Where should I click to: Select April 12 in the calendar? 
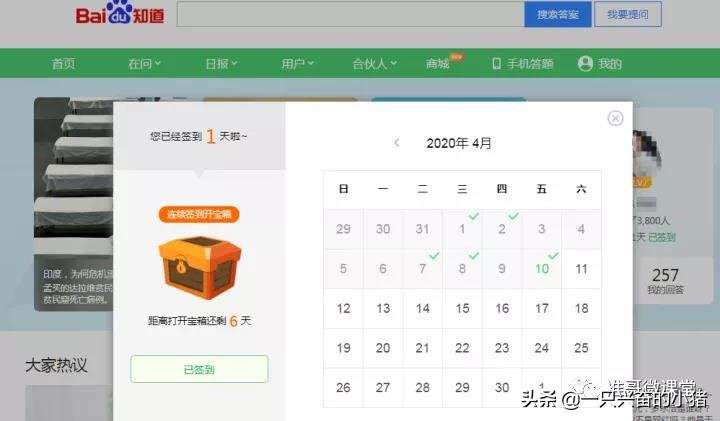(343, 308)
